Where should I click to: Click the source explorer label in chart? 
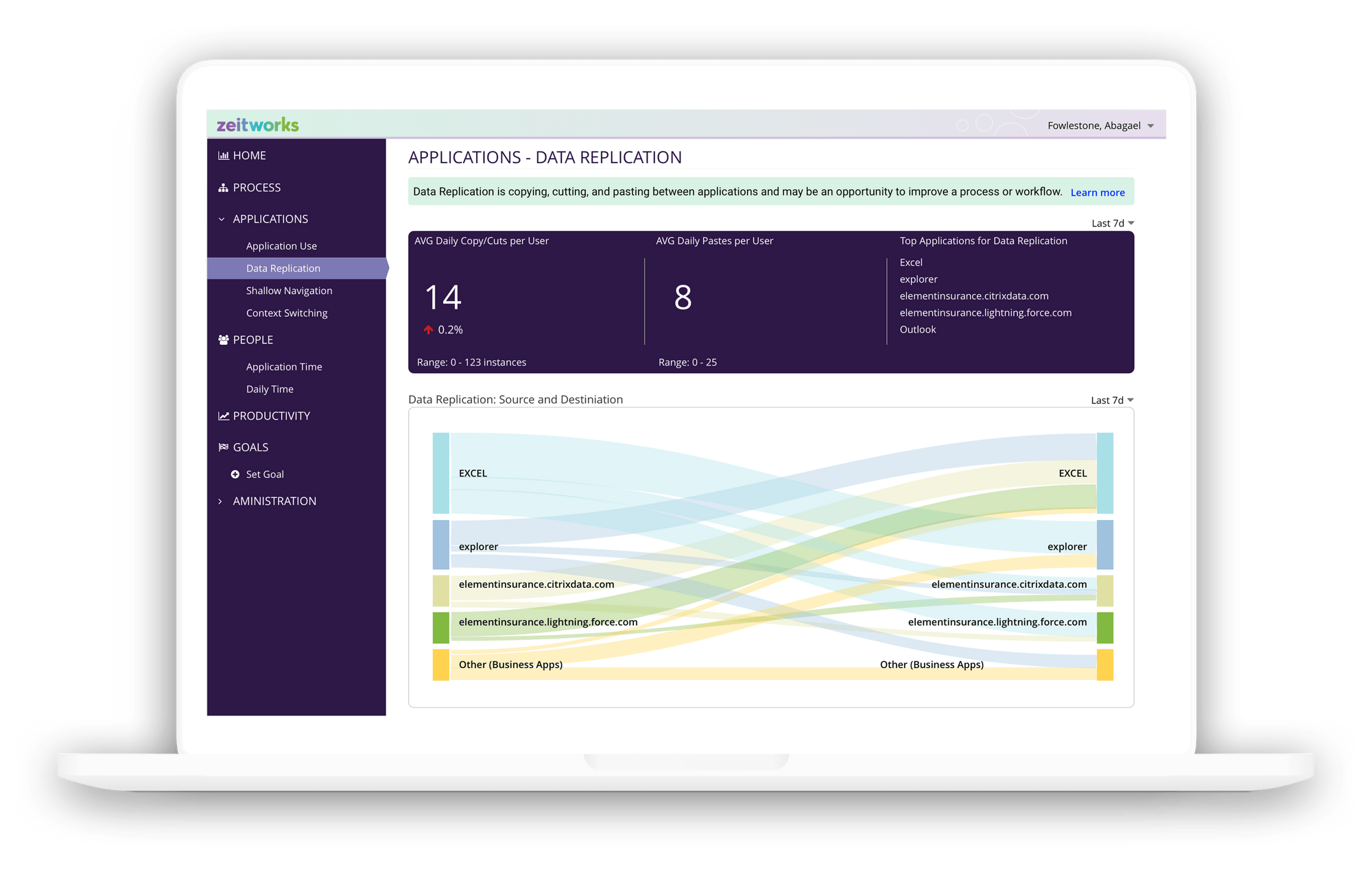pyautogui.click(x=478, y=547)
